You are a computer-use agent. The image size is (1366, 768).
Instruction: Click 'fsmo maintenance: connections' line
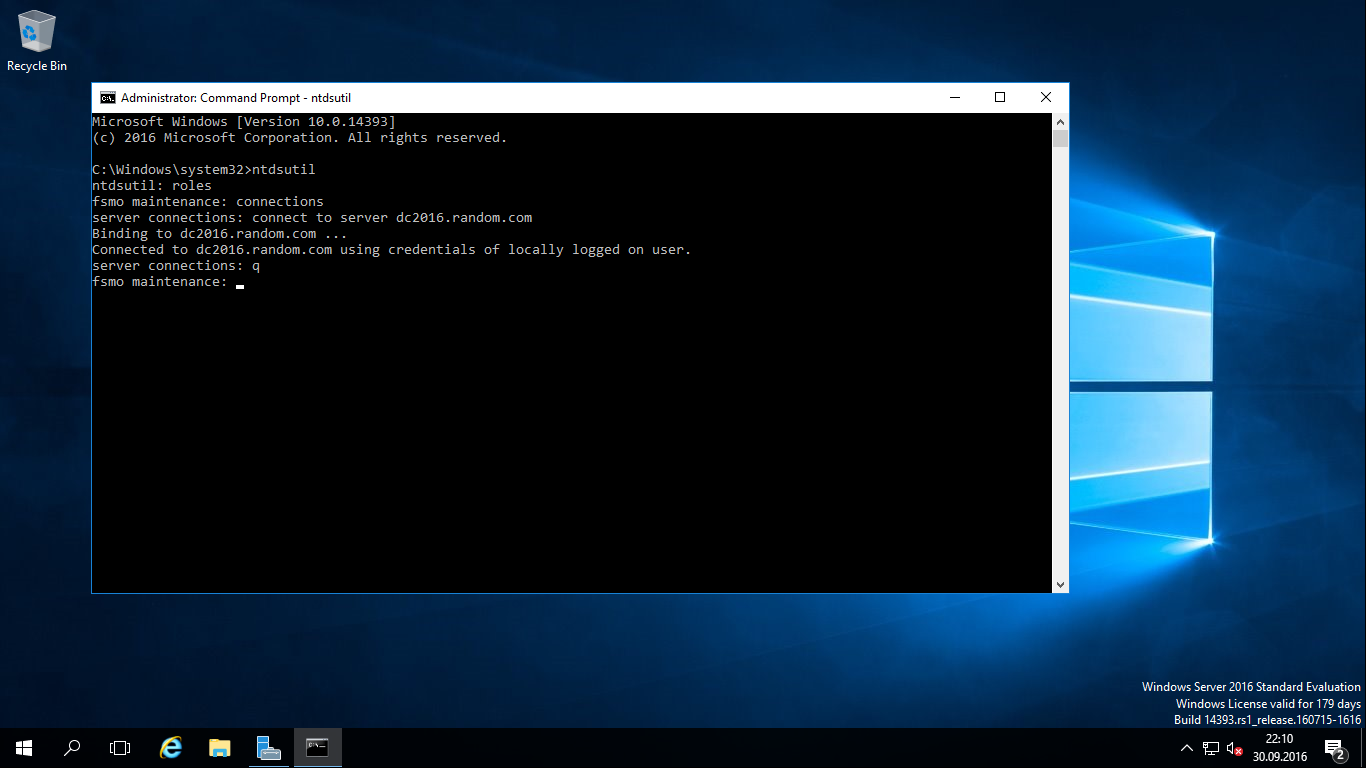[x=208, y=202]
